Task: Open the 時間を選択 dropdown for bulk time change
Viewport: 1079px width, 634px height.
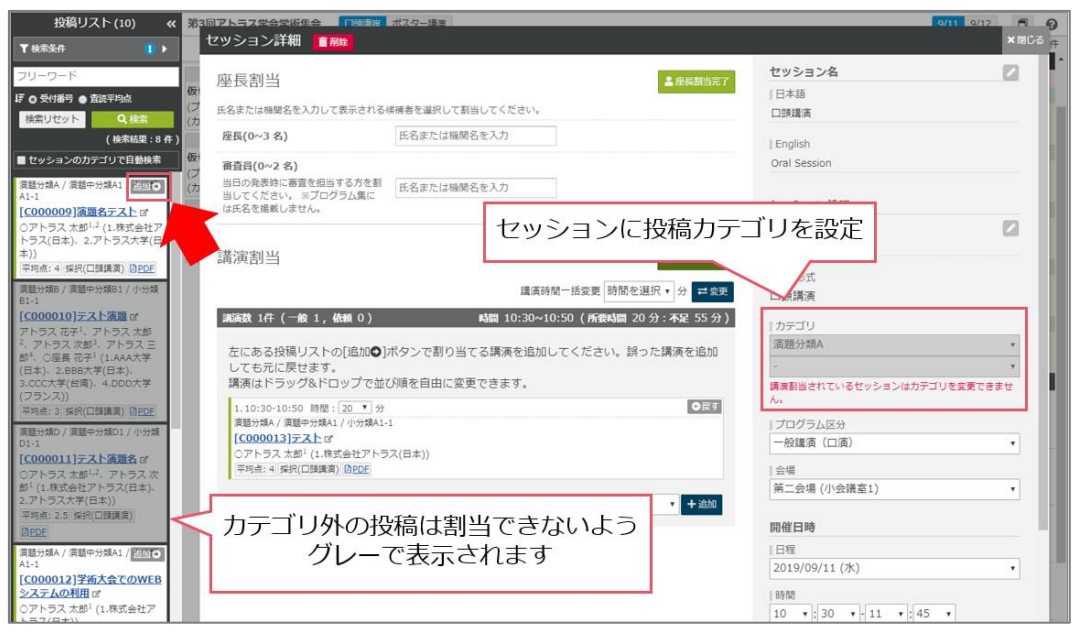Action: pos(637,290)
